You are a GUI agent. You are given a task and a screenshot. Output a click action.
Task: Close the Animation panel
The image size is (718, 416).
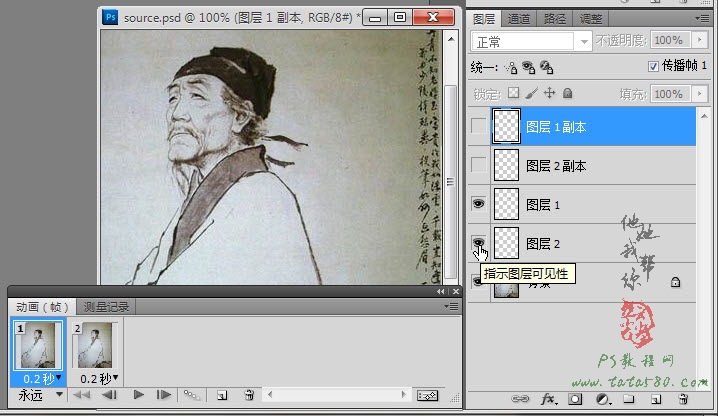tap(456, 291)
